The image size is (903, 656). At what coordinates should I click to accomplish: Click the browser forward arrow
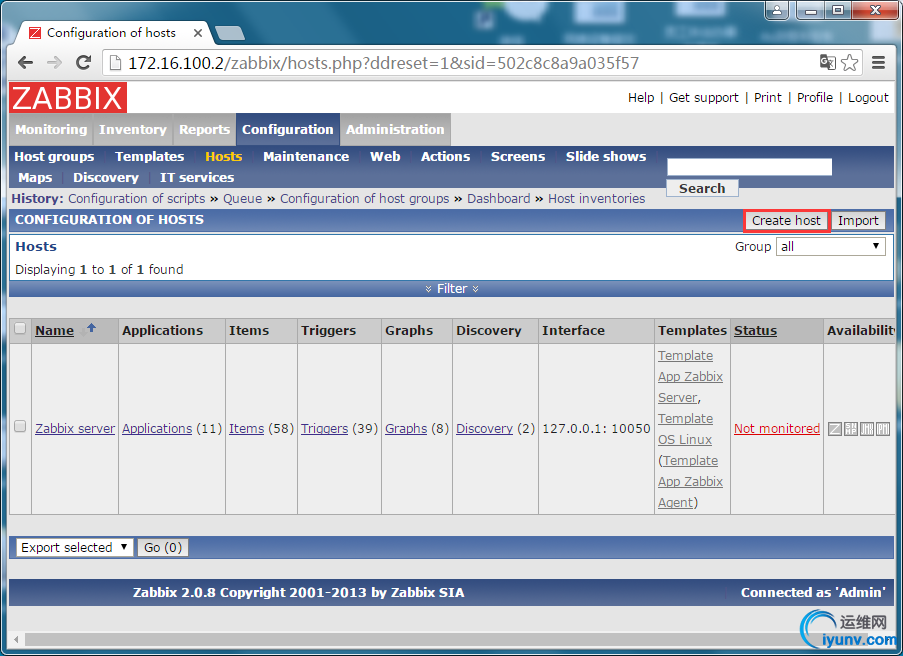click(54, 63)
